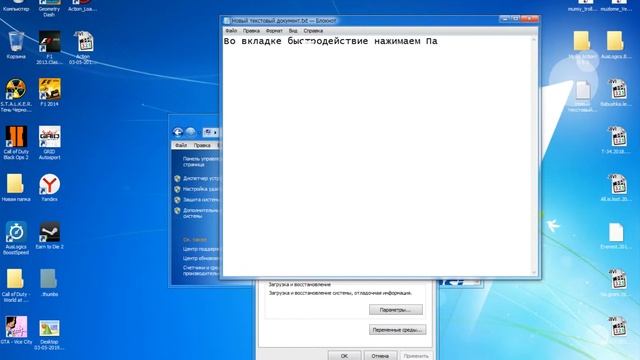This screenshot has height=360, width=640.
Task: Open the Правка menu in Notepad
Action: point(251,31)
